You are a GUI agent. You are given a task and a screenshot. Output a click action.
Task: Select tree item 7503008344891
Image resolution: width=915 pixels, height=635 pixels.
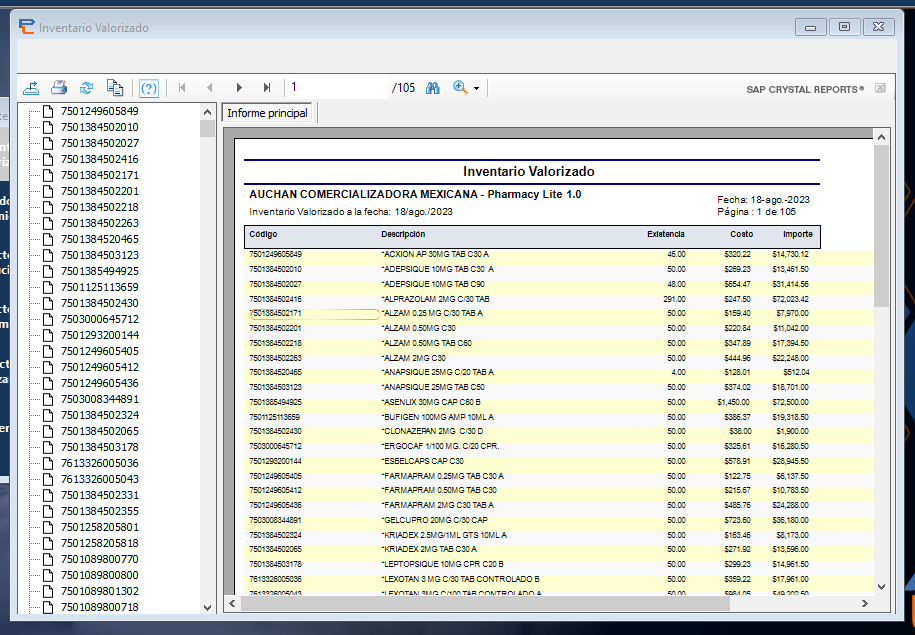pos(100,399)
